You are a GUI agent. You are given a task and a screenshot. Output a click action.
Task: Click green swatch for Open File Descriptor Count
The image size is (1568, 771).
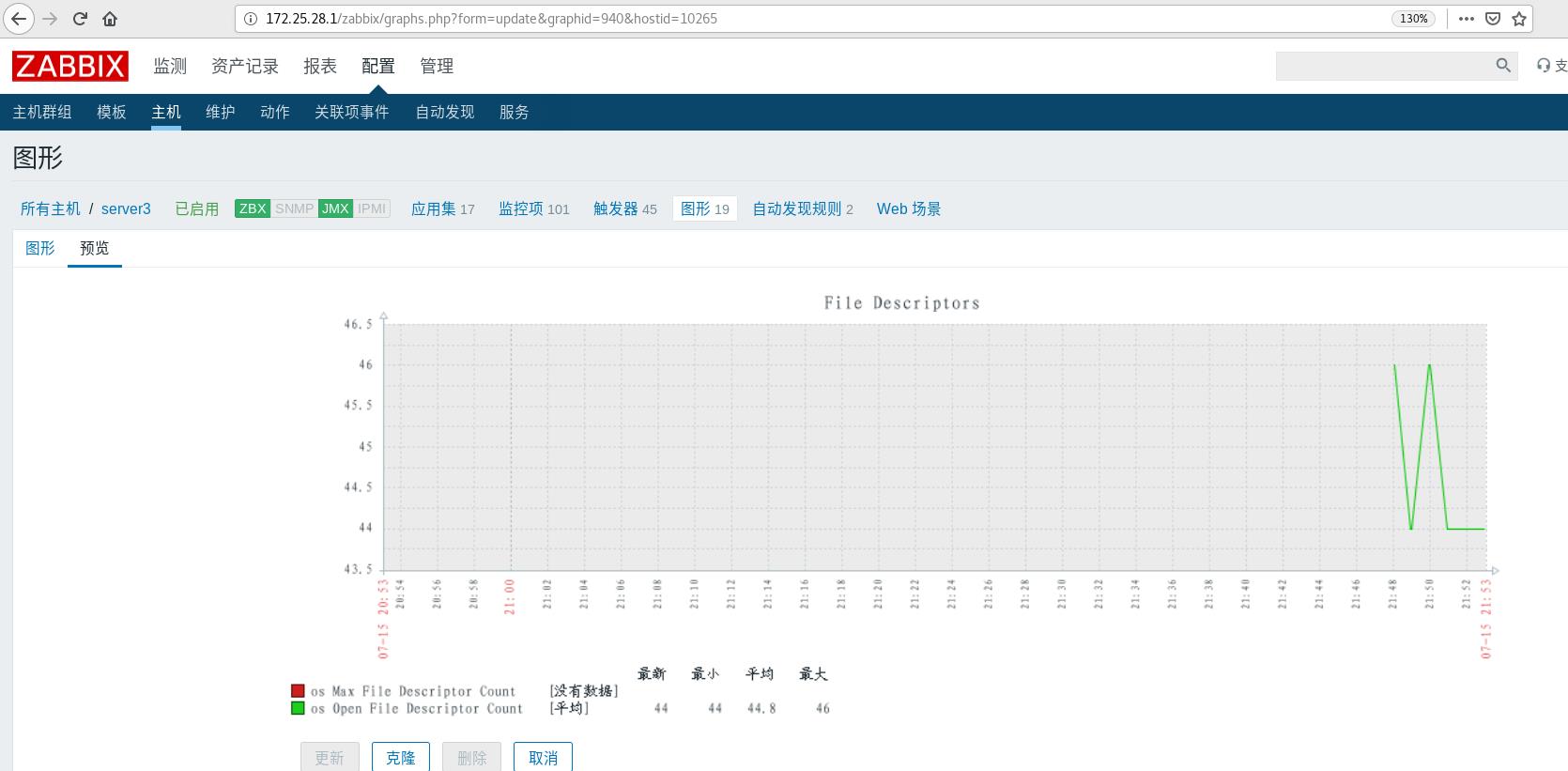click(x=298, y=708)
